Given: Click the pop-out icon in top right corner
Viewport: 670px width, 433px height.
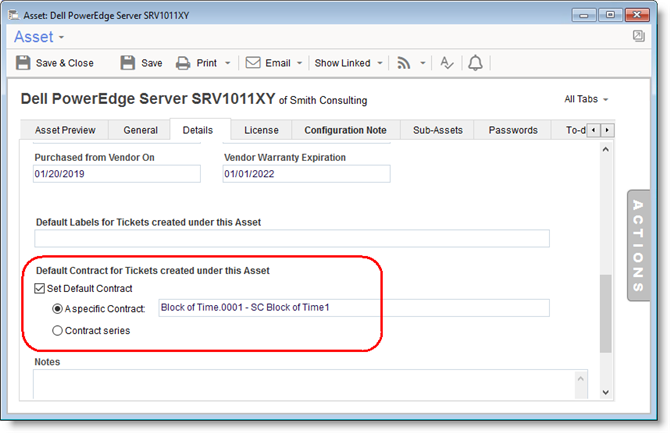Looking at the screenshot, I should [x=638, y=36].
